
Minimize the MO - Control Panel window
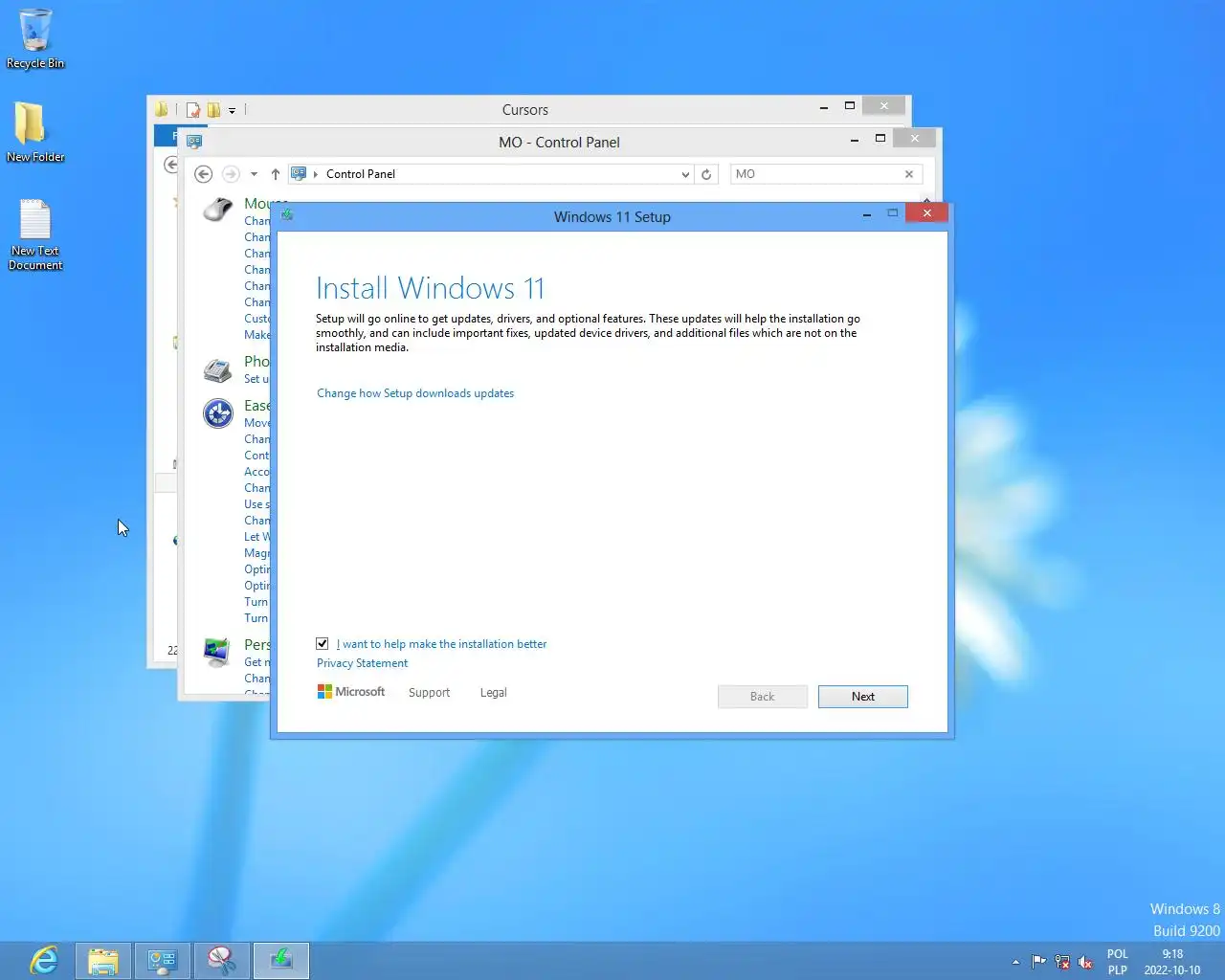(854, 140)
